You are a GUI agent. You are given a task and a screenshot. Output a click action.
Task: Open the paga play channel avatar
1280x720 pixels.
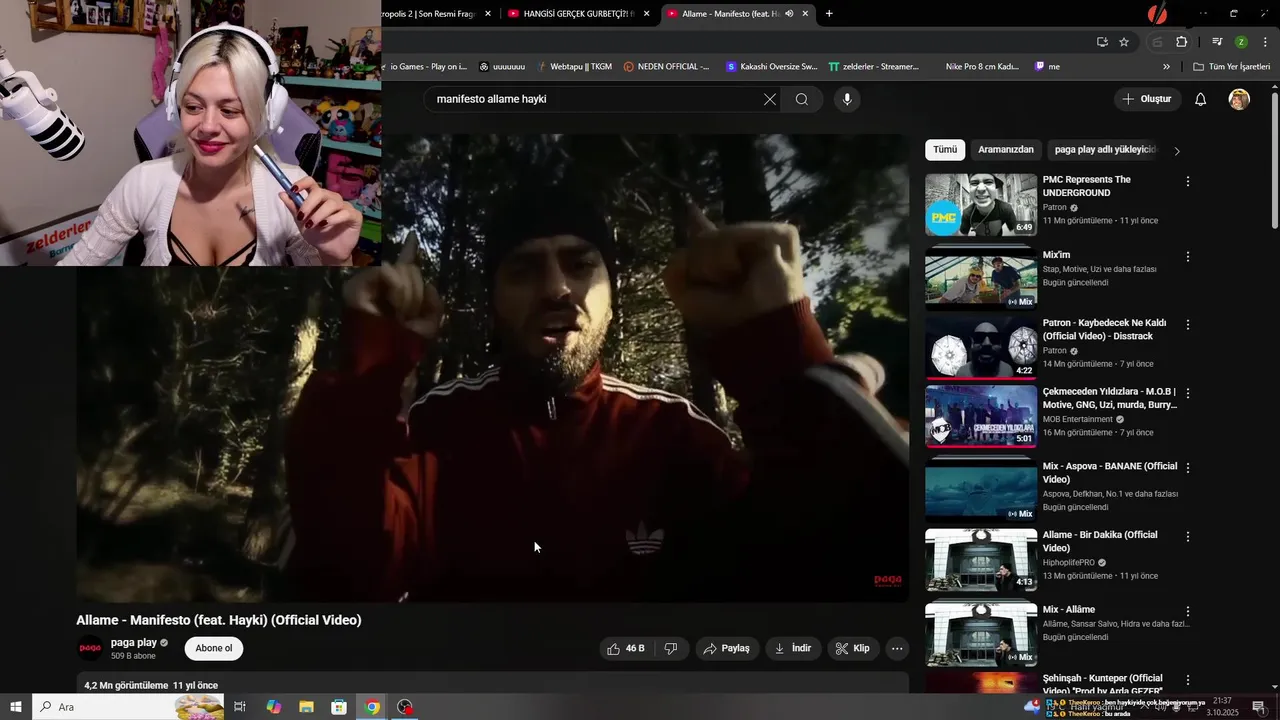tap(90, 648)
